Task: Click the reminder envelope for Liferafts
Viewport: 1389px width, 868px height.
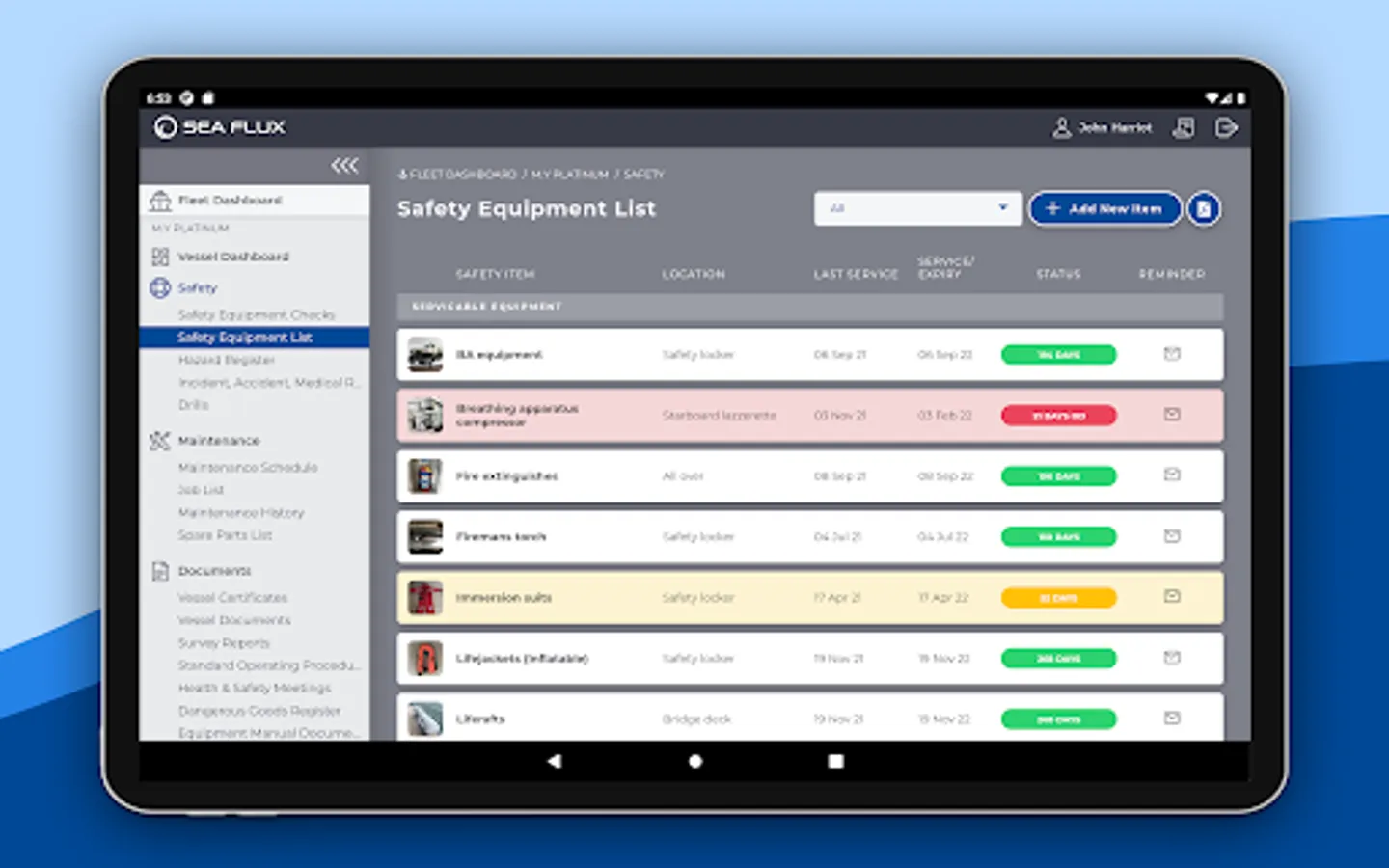Action: click(1172, 718)
